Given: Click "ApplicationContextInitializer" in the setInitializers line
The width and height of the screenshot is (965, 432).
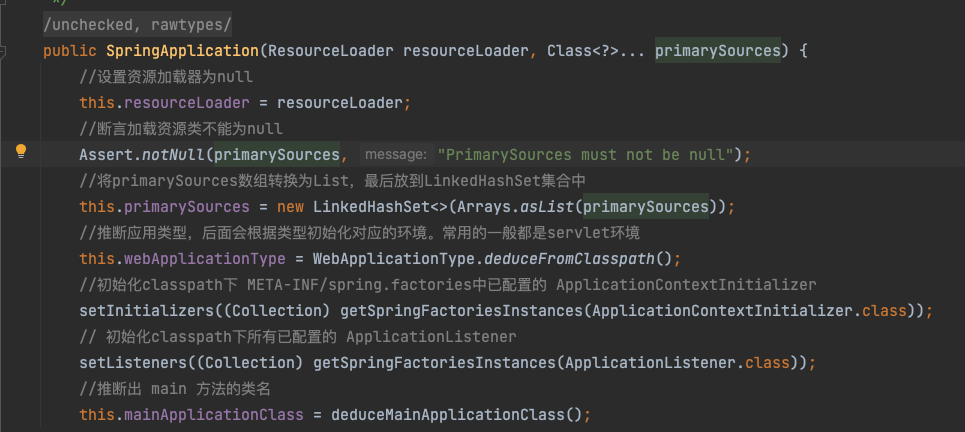Looking at the screenshot, I should click(x=721, y=311).
